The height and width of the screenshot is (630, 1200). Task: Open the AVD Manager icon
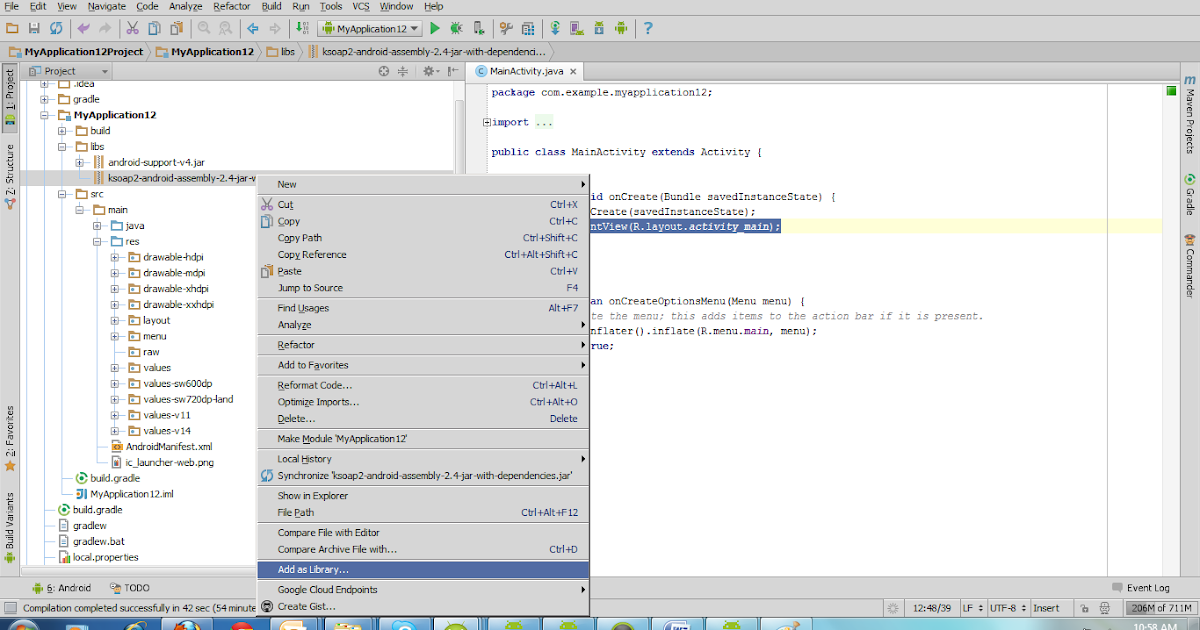575,29
